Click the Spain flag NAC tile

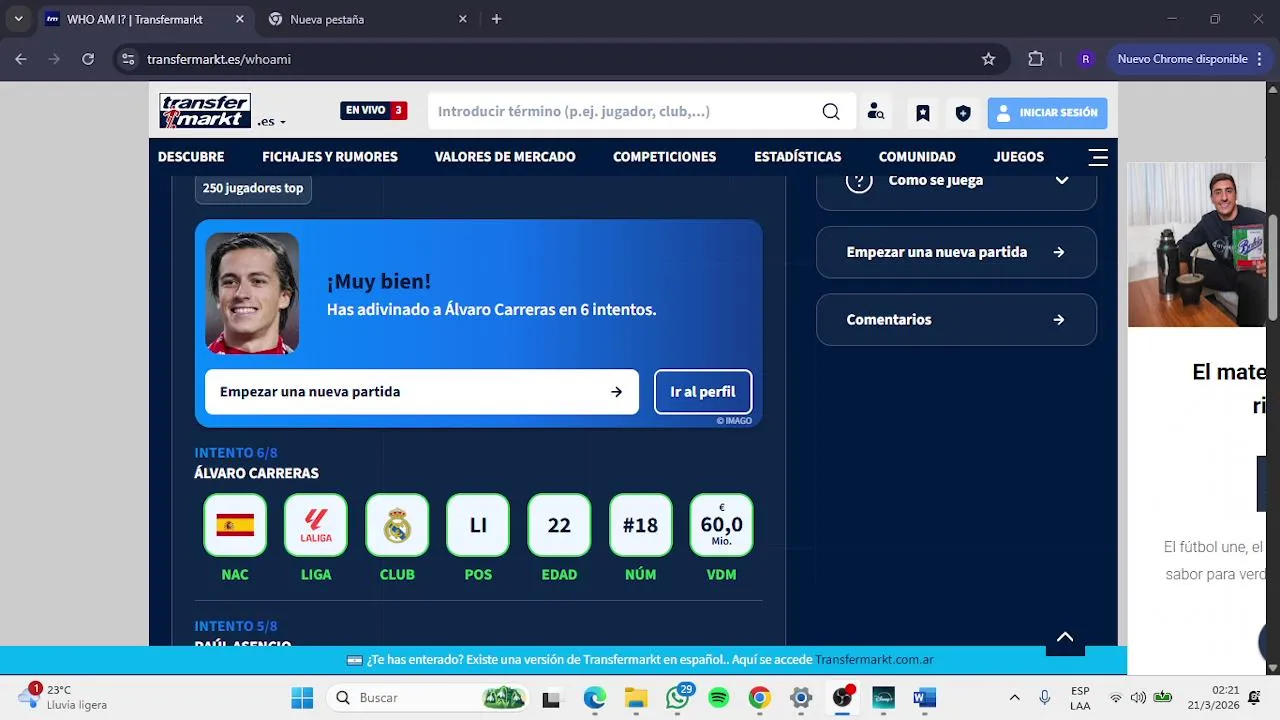pos(235,525)
